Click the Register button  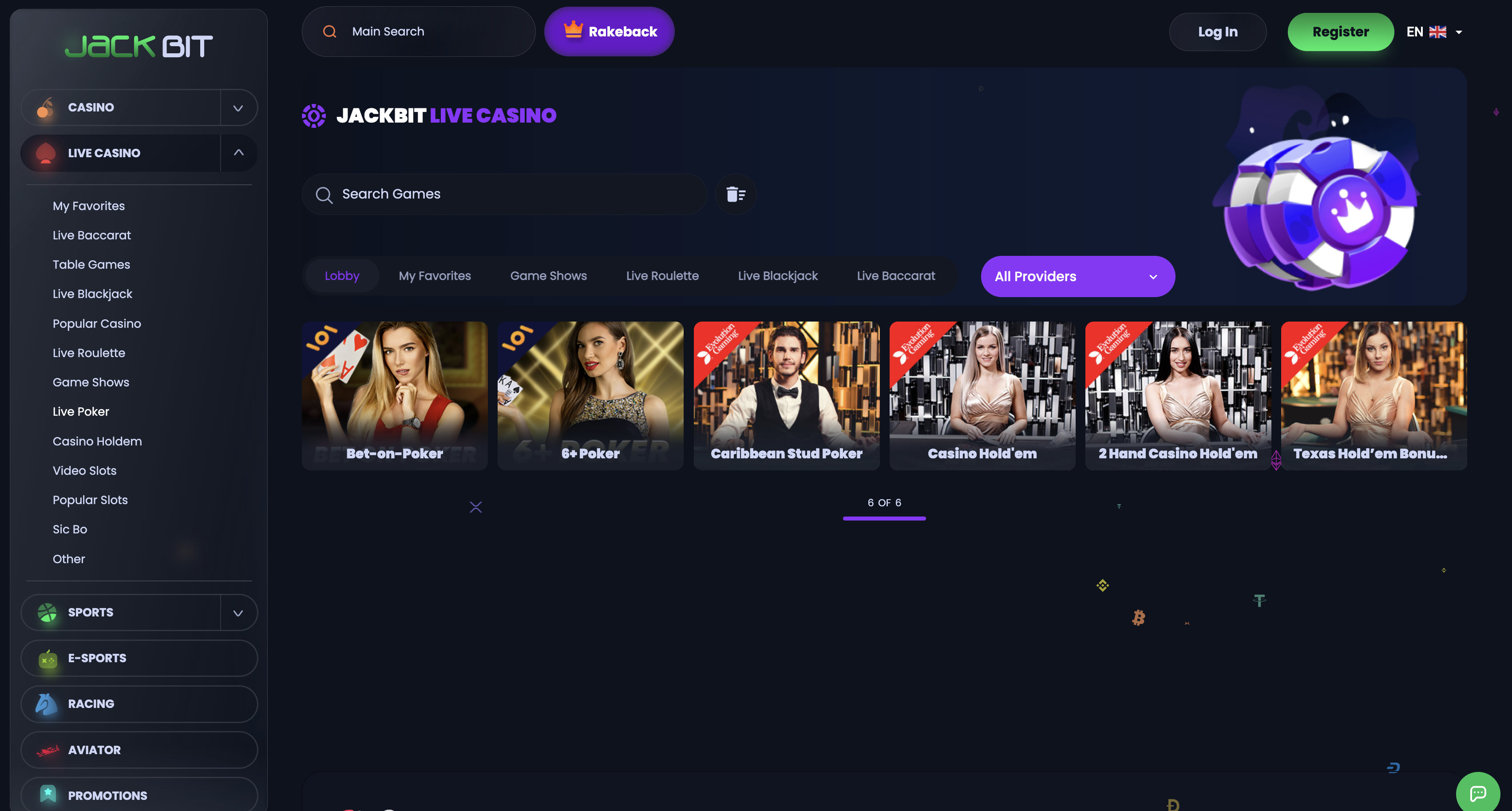coord(1341,31)
